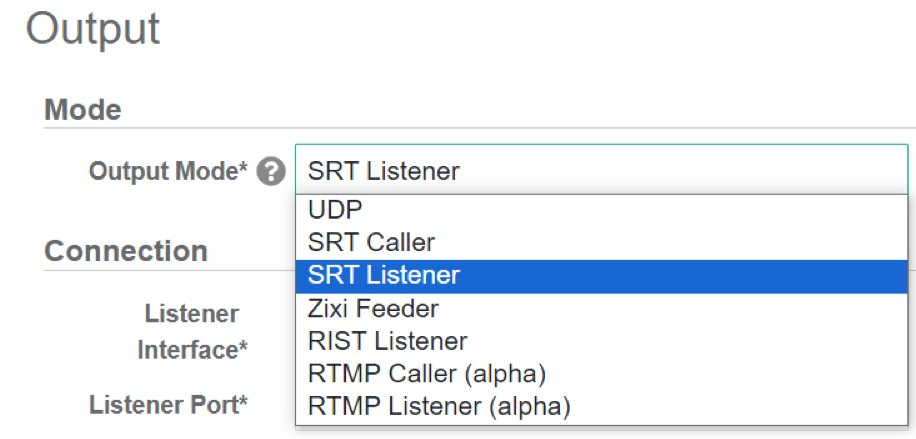Viewport: 916px width, 439px height.
Task: Click the Output page heading
Action: 93,29
